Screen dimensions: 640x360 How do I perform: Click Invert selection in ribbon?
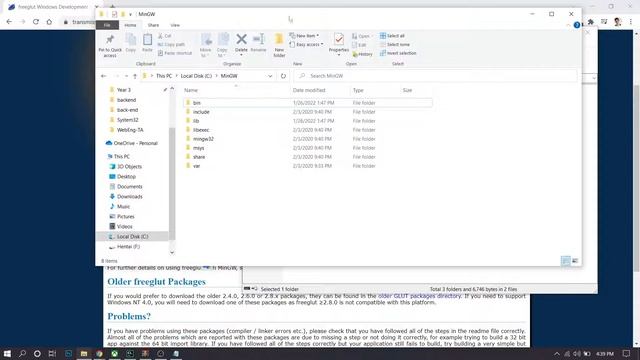tap(398, 53)
